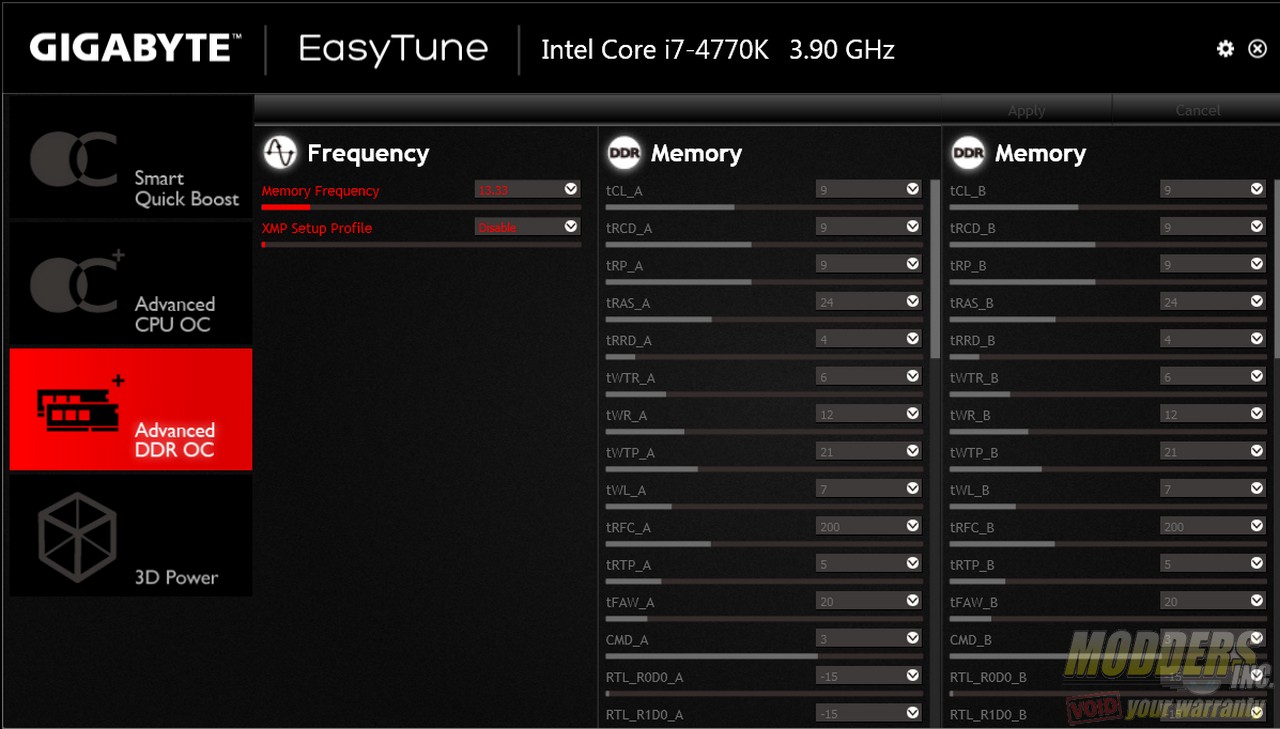Select the Advanced DDR OC tab
The height and width of the screenshot is (729, 1280).
point(131,410)
